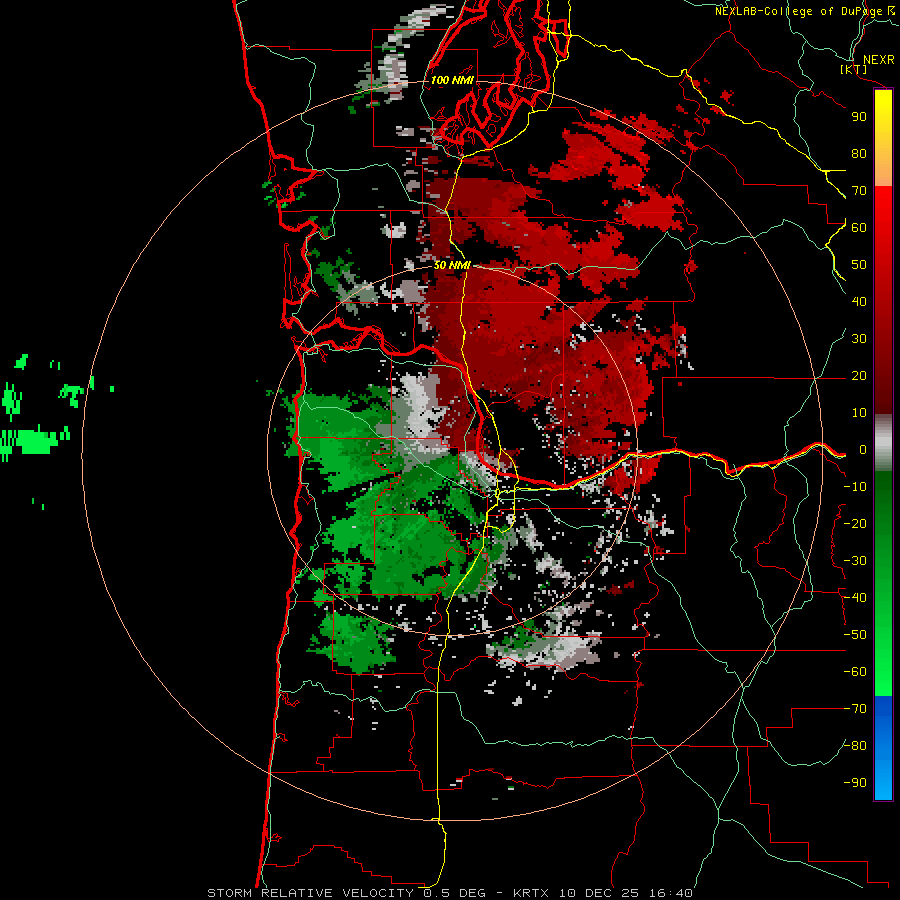Click the gray near-zero segment of color bar
The height and width of the screenshot is (900, 900).
pos(883,443)
